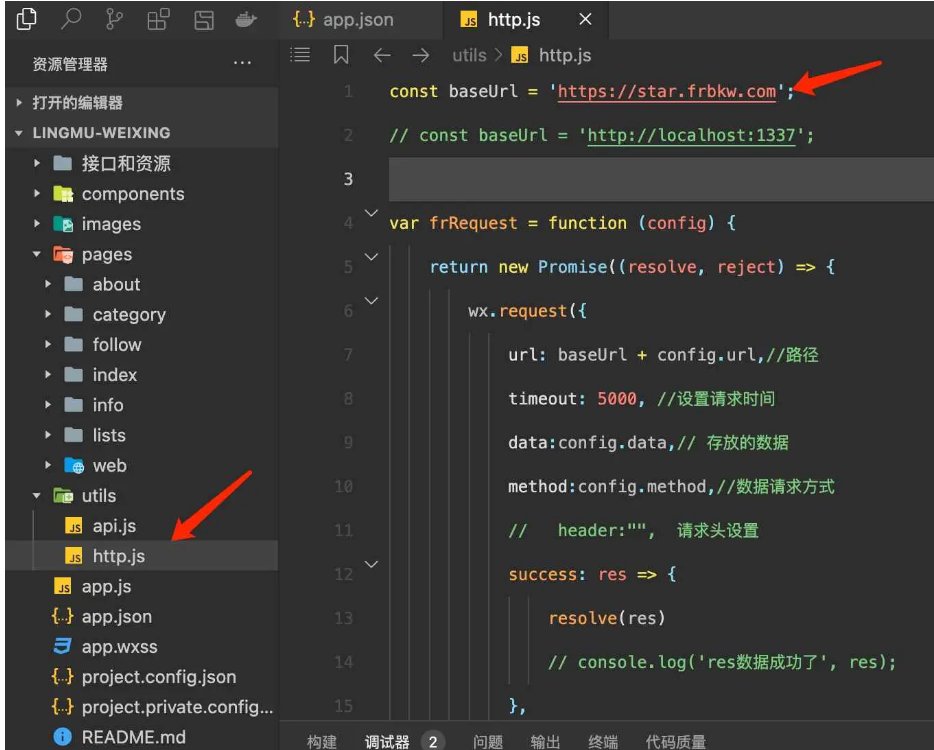
Task: Open api.js in the file tree
Action: pos(142,526)
